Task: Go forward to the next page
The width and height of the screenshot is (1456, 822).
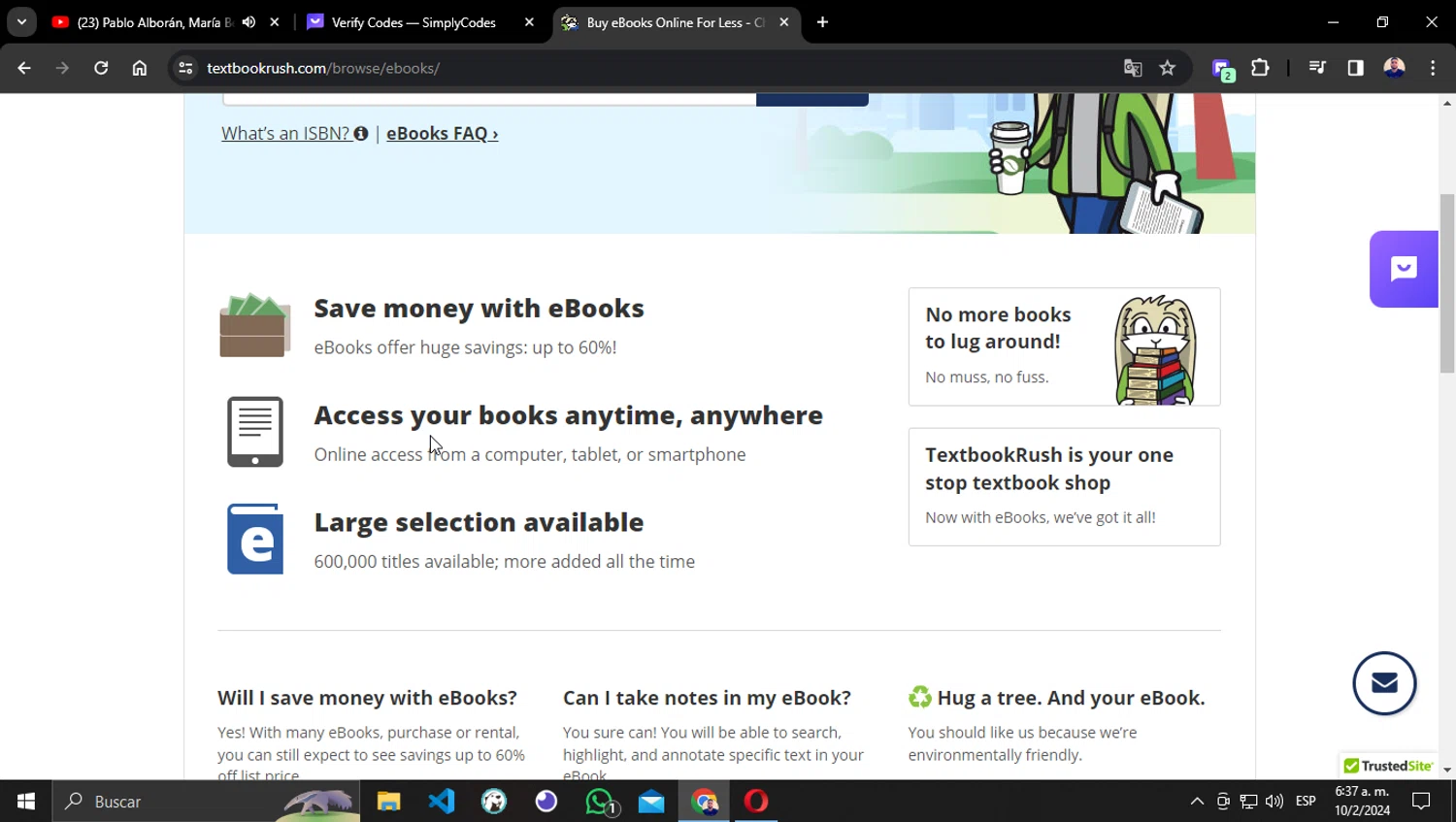Action: click(x=62, y=68)
